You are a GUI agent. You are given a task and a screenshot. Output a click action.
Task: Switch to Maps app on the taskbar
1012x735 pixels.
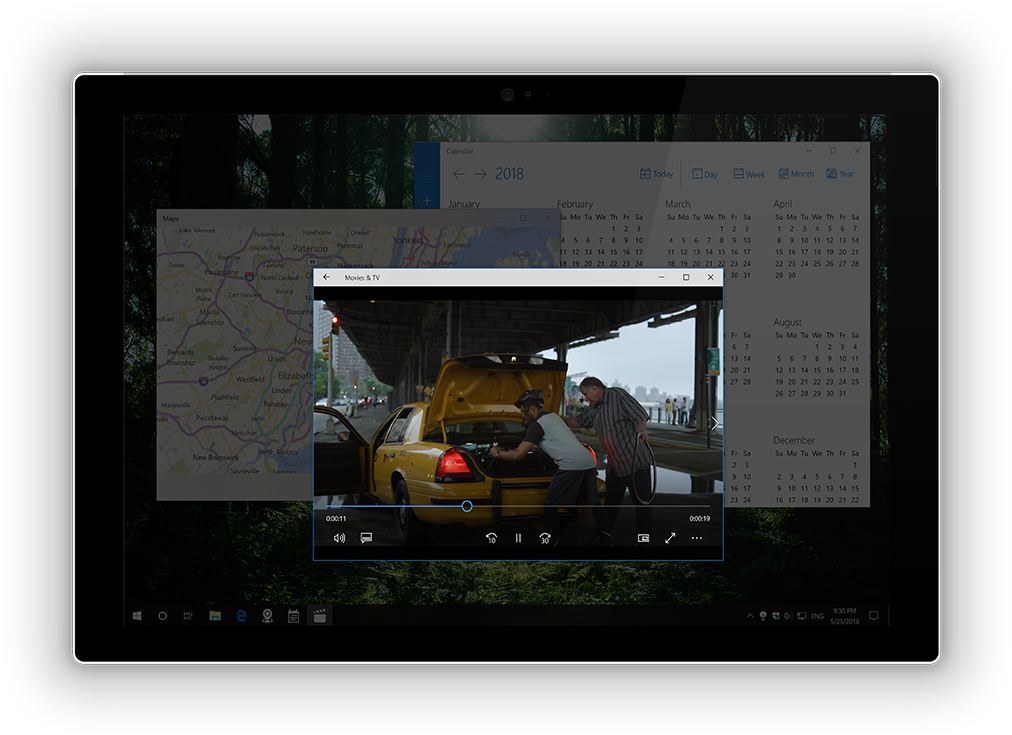pos(267,616)
